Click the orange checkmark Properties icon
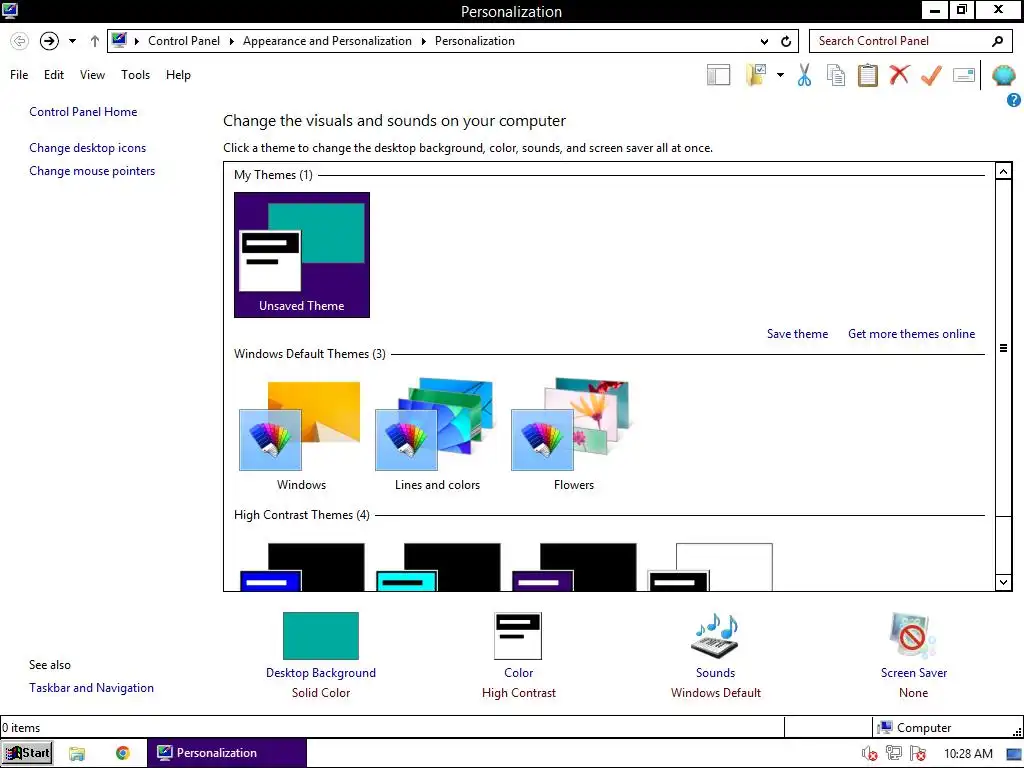1024x768 pixels. pos(931,75)
